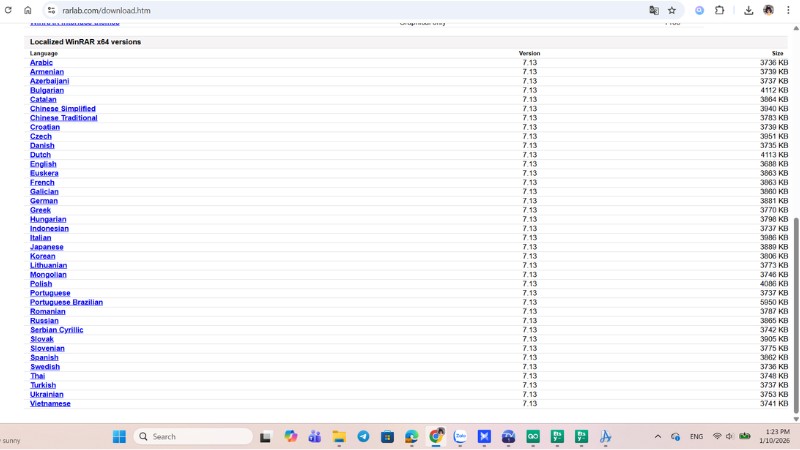Click the Localized WinRAR x64 versions heading
The height and width of the screenshot is (450, 800).
85,42
